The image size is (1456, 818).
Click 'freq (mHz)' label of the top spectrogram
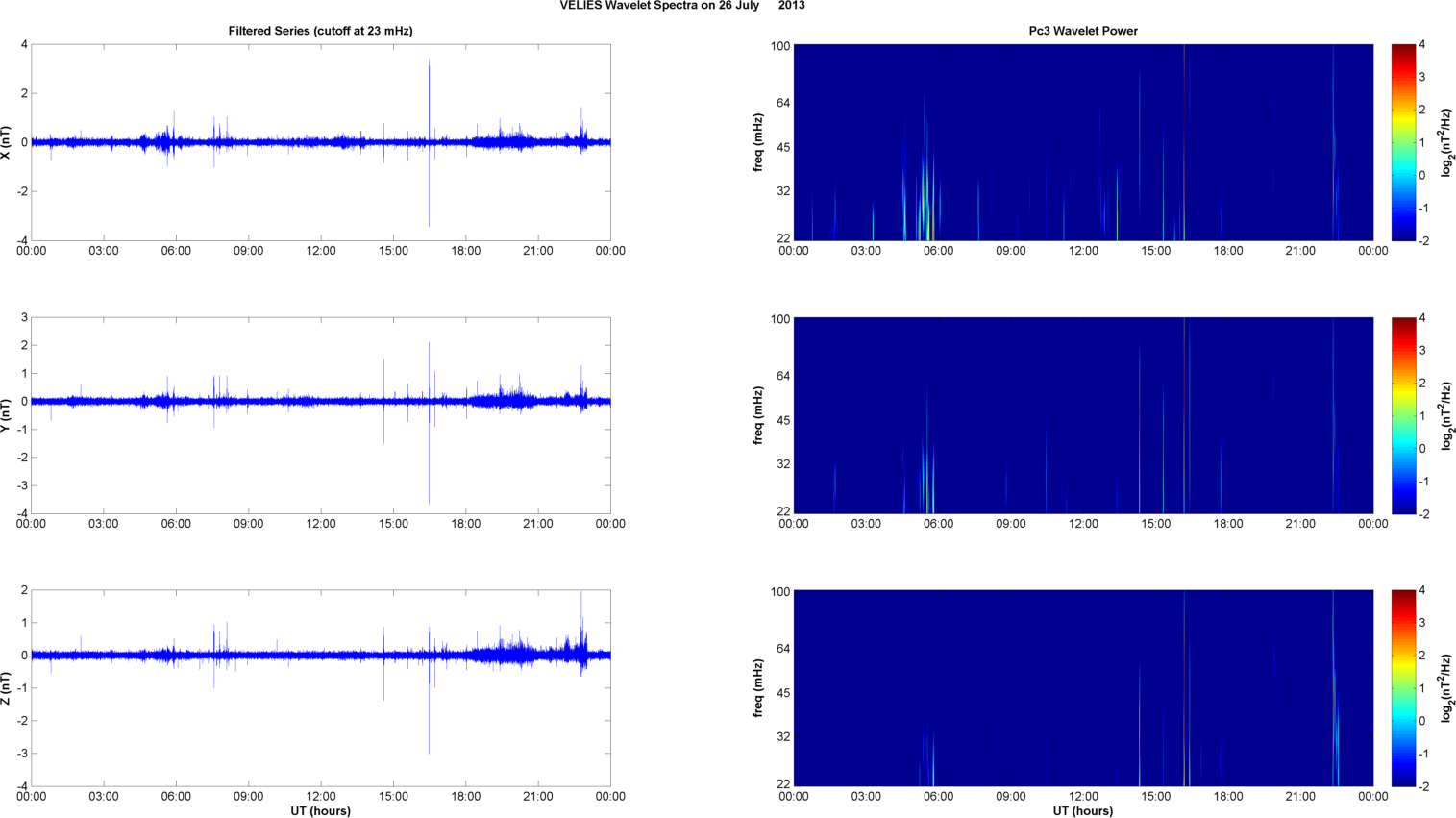tap(758, 142)
